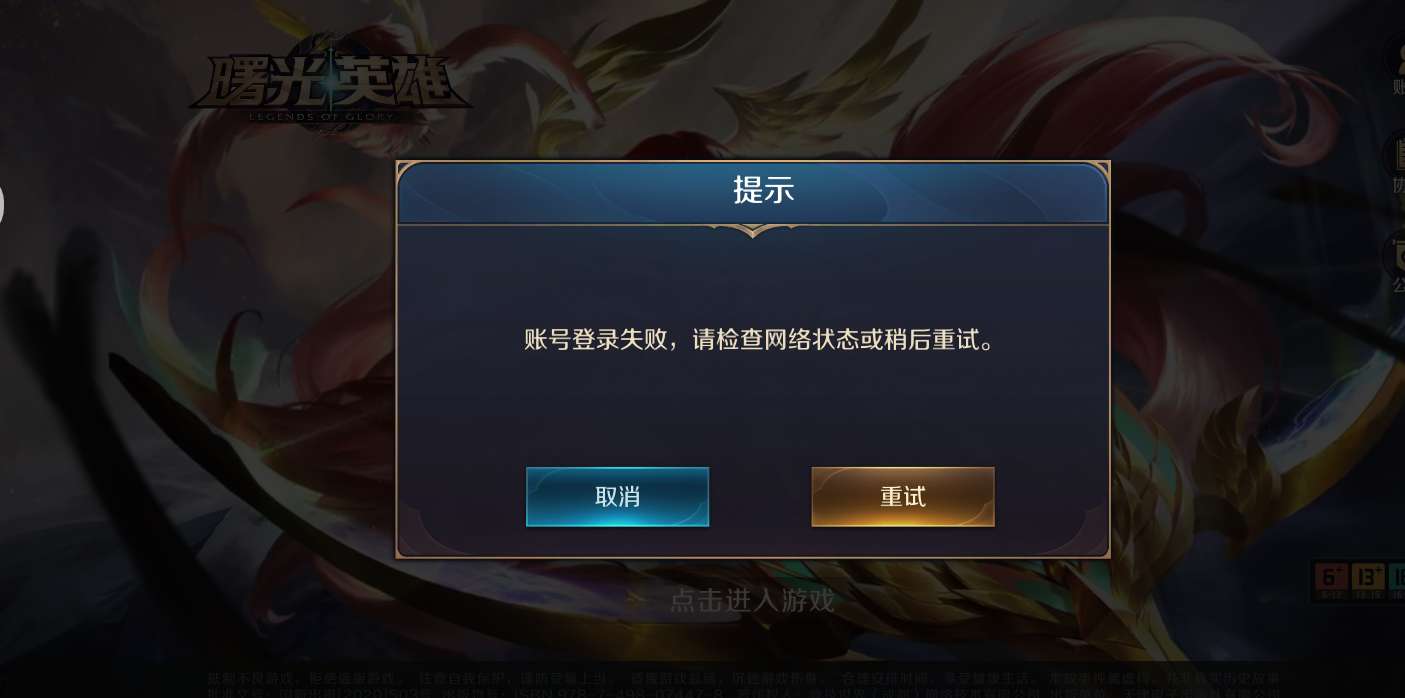Open the agreement (协议) icon

(x=1396, y=165)
